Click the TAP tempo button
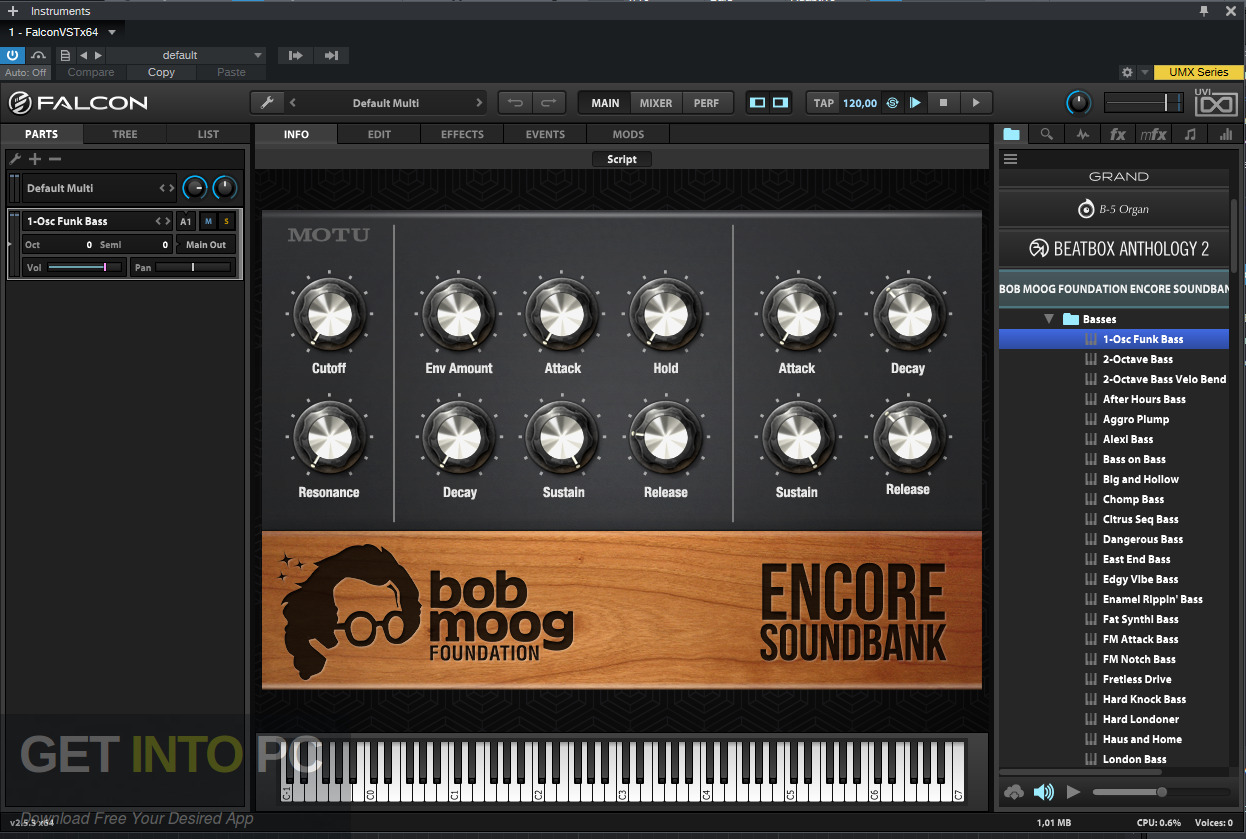 click(824, 102)
